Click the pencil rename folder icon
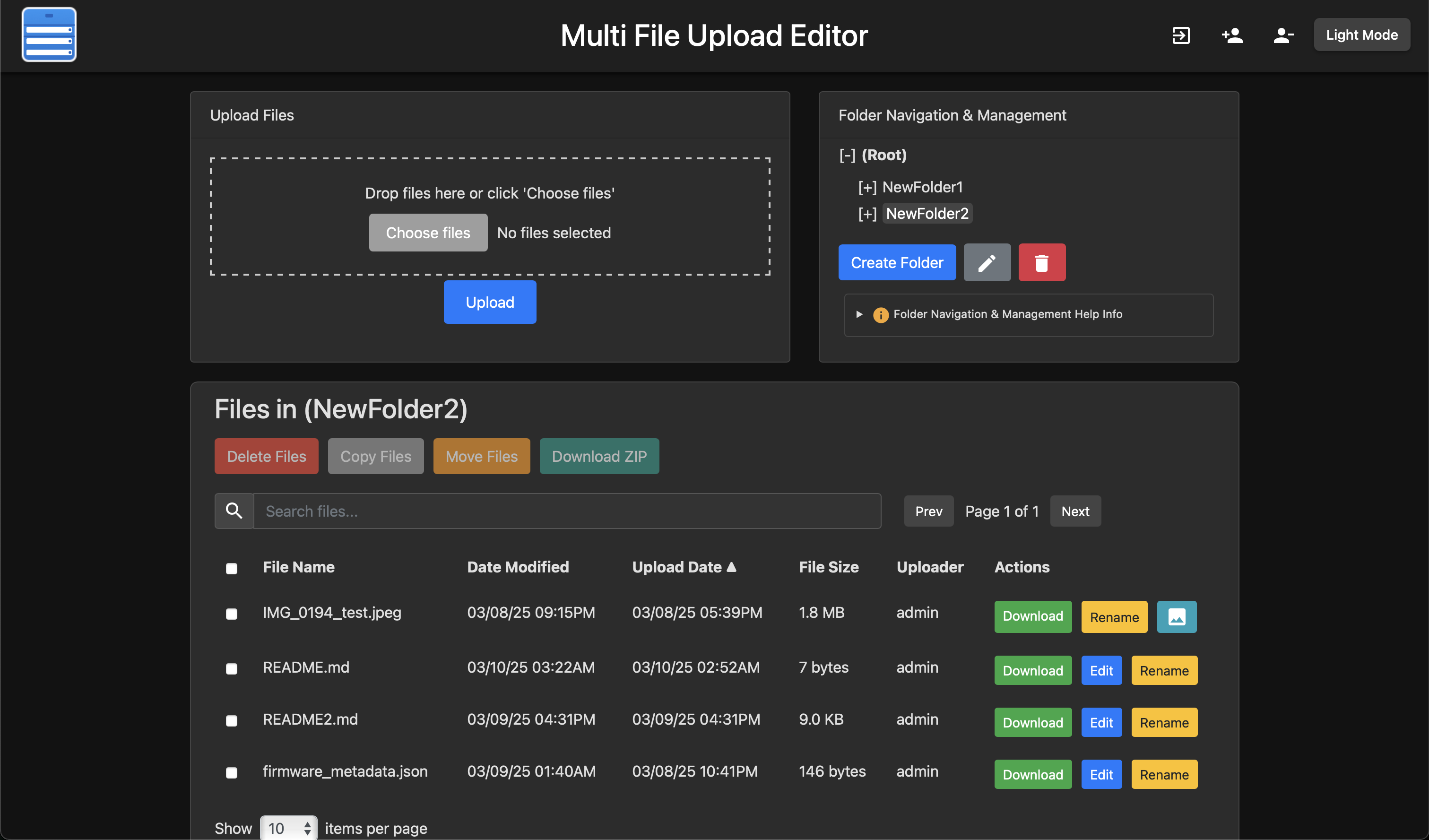 pos(987,263)
